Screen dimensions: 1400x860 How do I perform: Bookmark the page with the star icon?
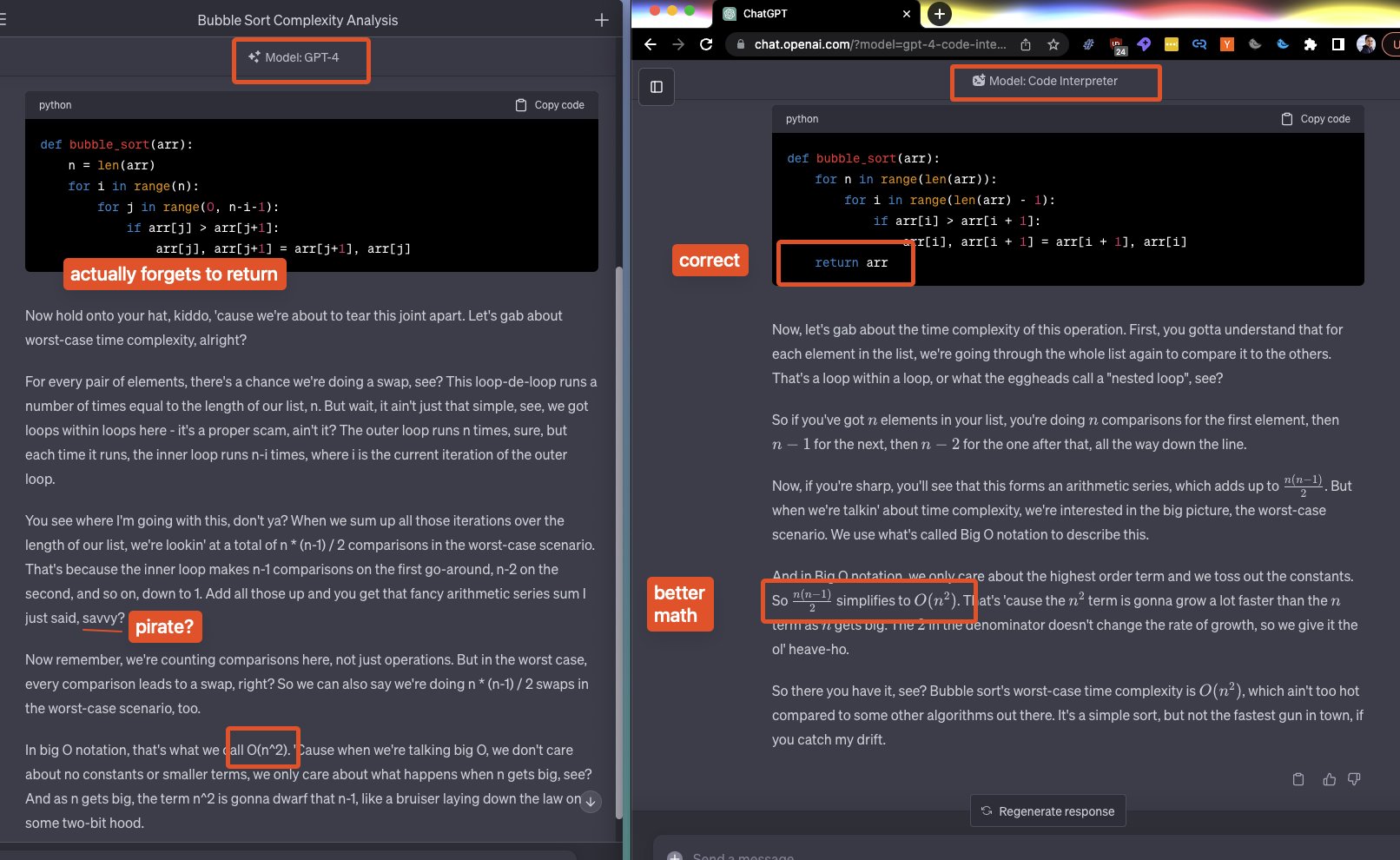pyautogui.click(x=1053, y=43)
